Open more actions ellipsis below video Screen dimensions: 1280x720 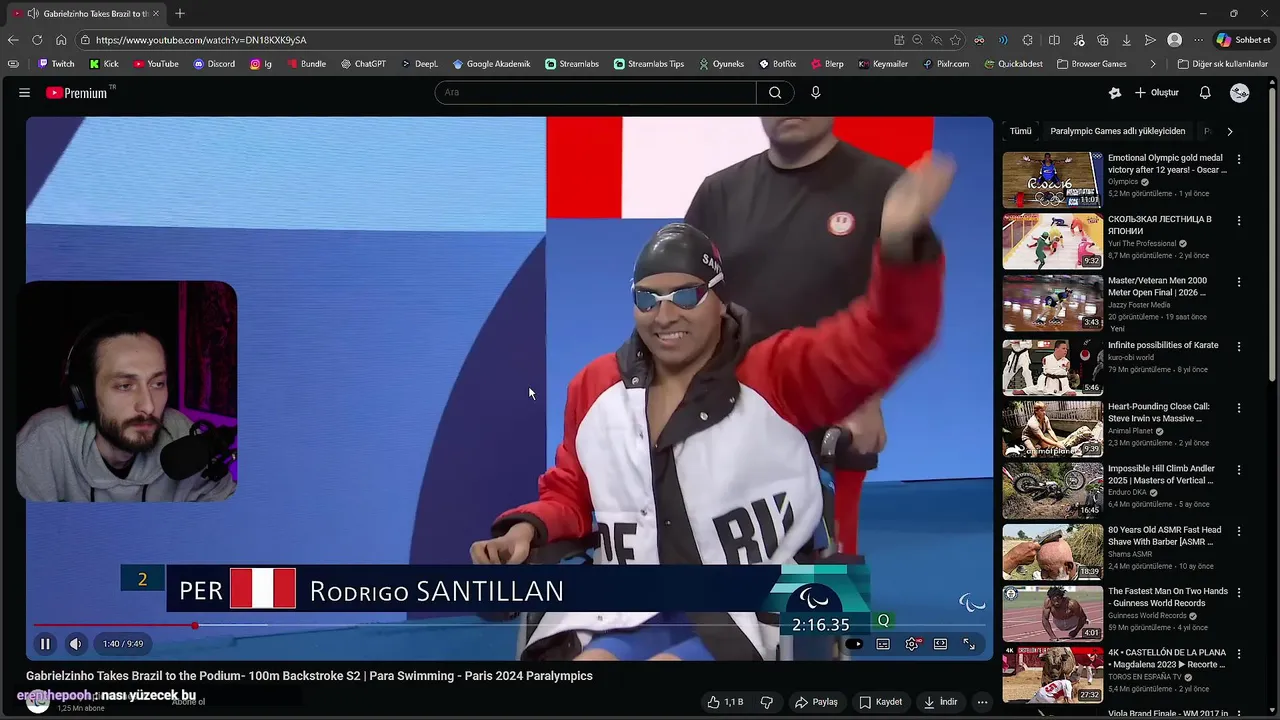click(x=982, y=702)
